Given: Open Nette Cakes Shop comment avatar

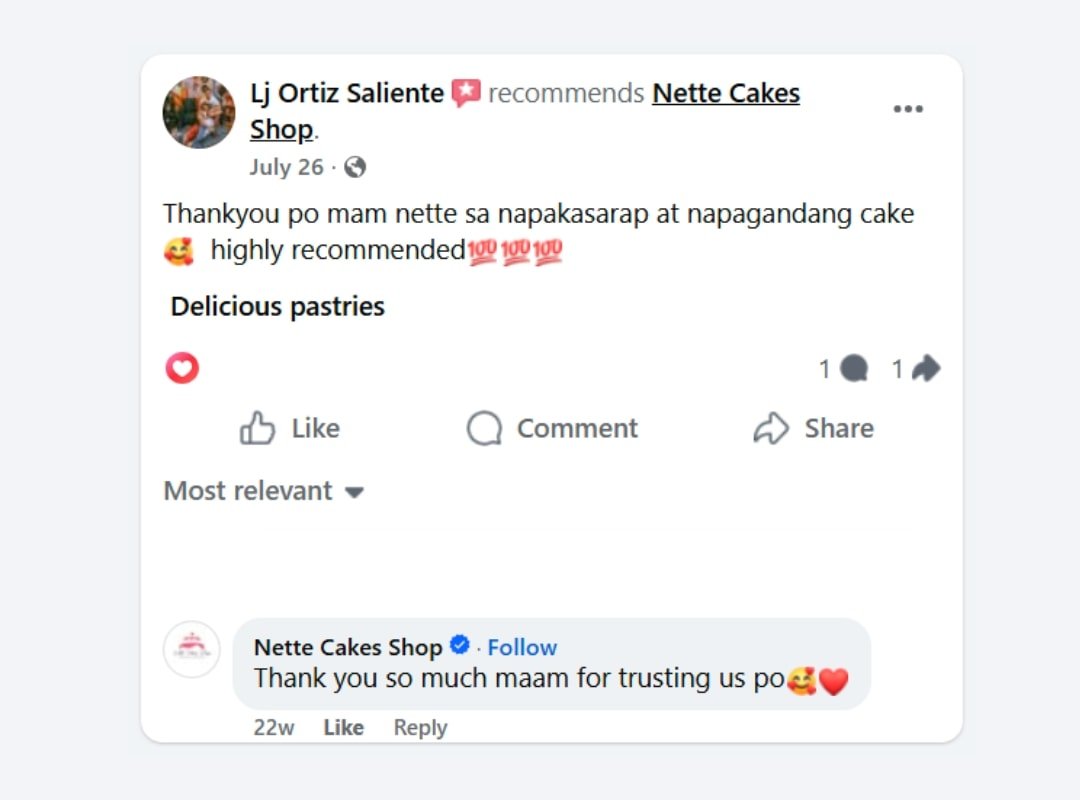Looking at the screenshot, I should pyautogui.click(x=191, y=650).
